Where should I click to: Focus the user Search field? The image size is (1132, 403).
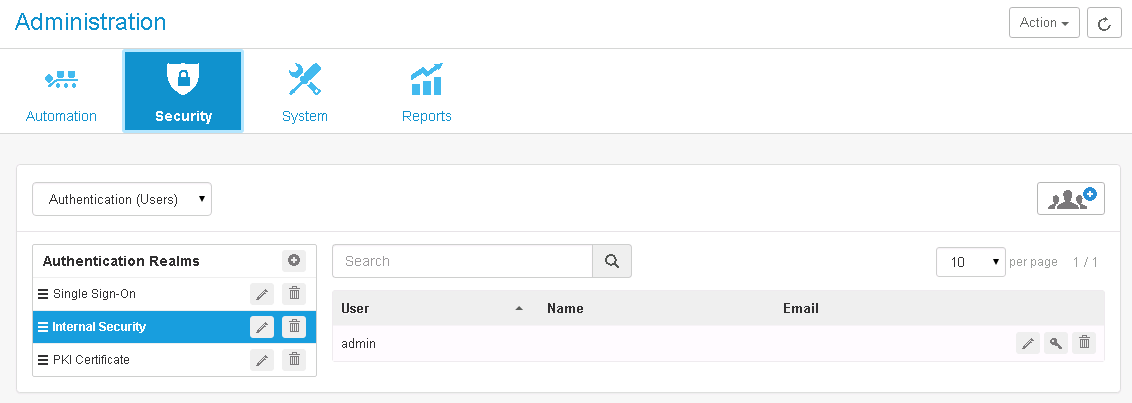462,261
